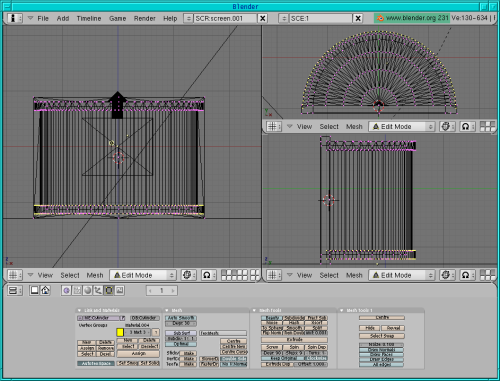Open draw type selector in bottom-right viewport header

446,275
